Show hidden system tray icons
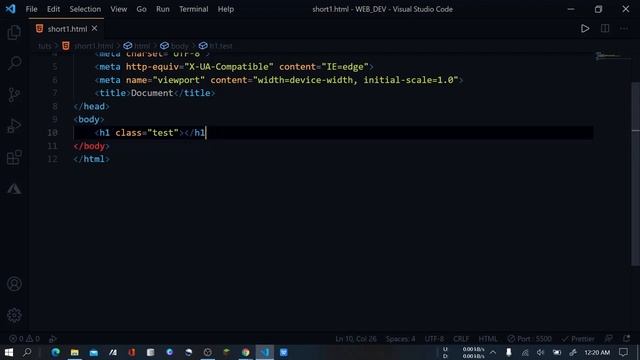640x360 pixels. (x=493, y=352)
